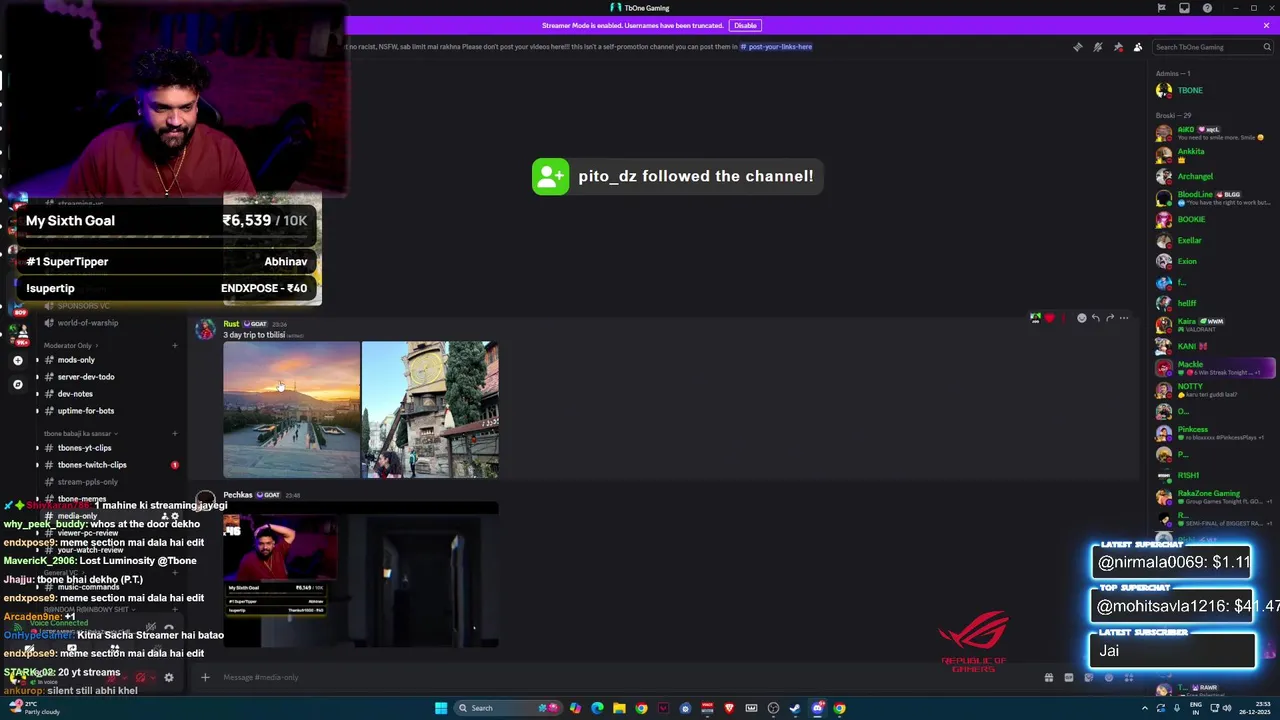Select the uptime-for-bots channel
This screenshot has height=720, width=1280.
tap(86, 411)
